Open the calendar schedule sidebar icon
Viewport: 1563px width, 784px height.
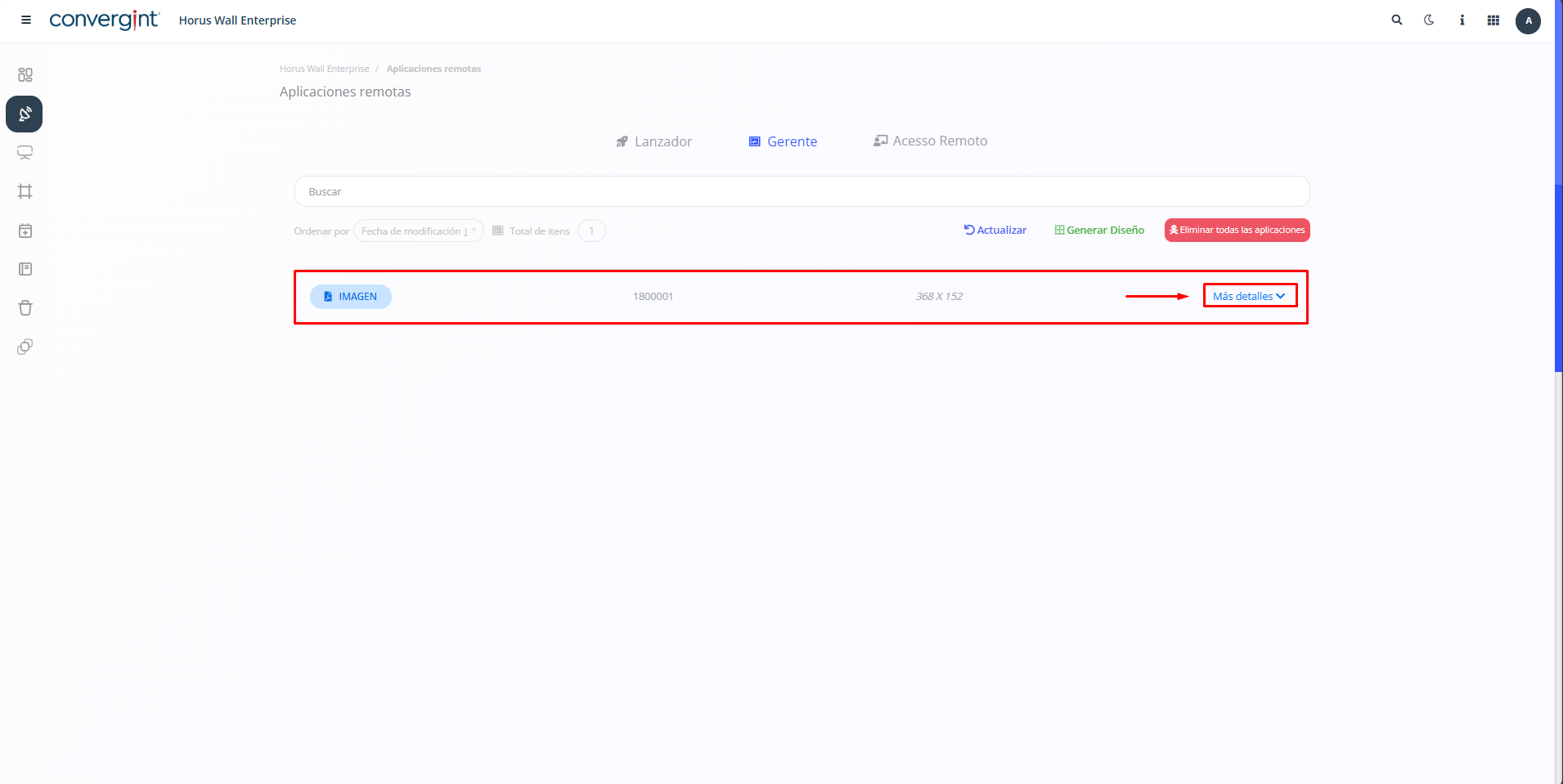(x=25, y=231)
